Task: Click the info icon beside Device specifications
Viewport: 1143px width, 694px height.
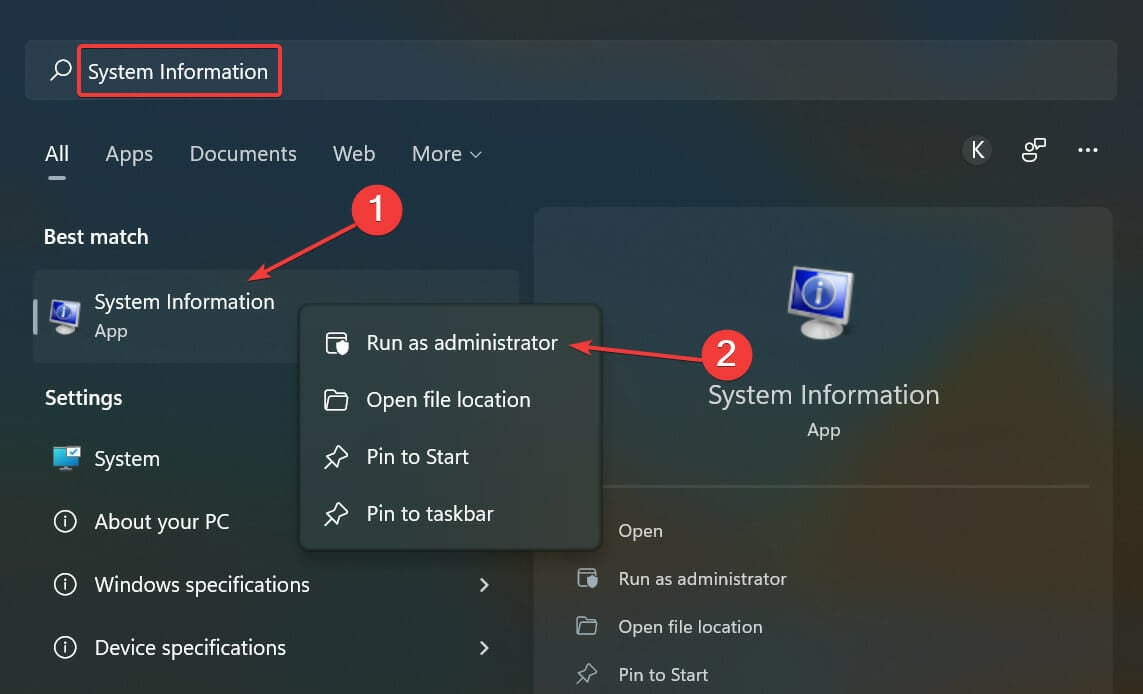Action: point(65,647)
